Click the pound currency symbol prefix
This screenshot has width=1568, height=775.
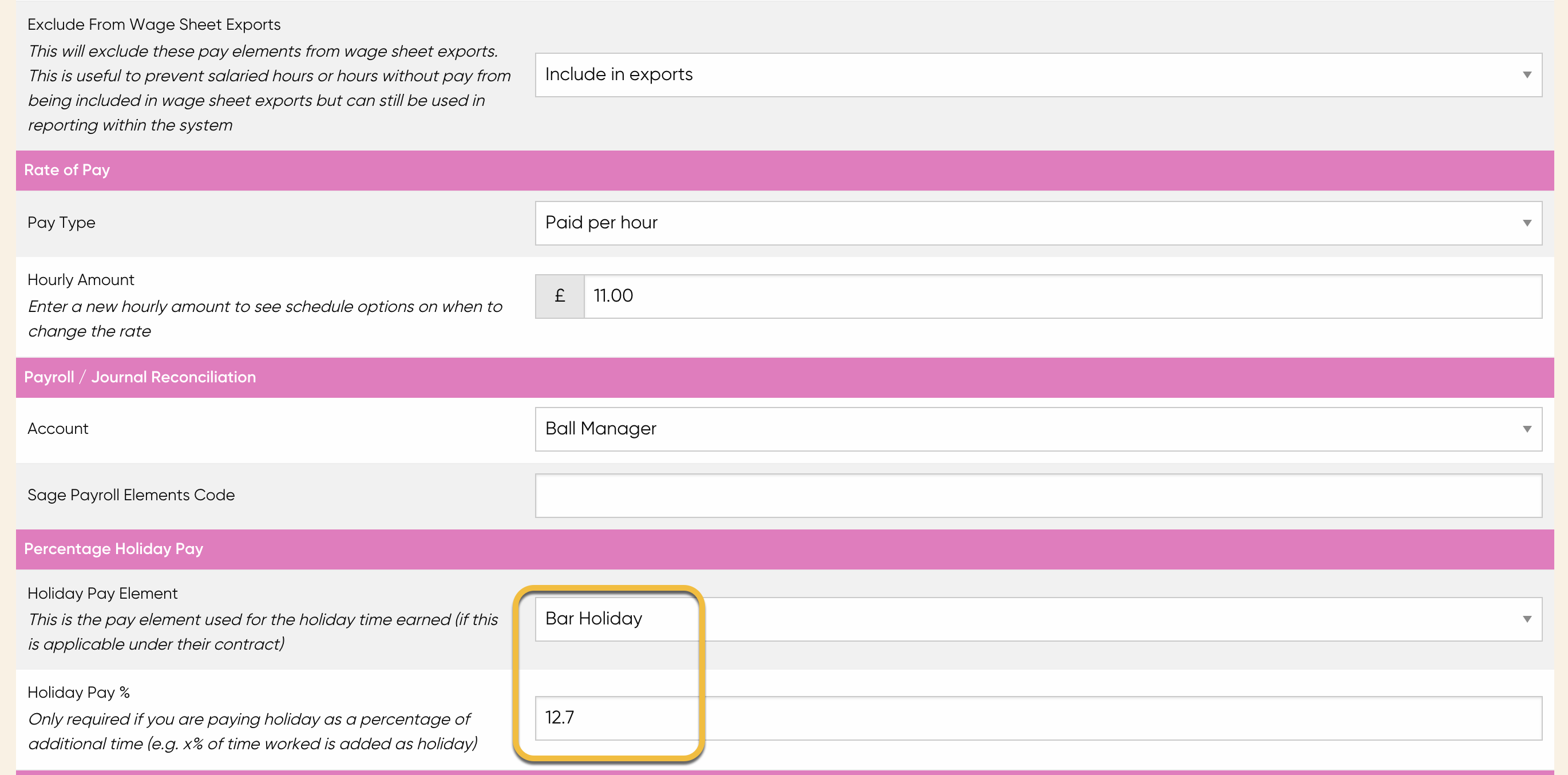click(x=560, y=296)
